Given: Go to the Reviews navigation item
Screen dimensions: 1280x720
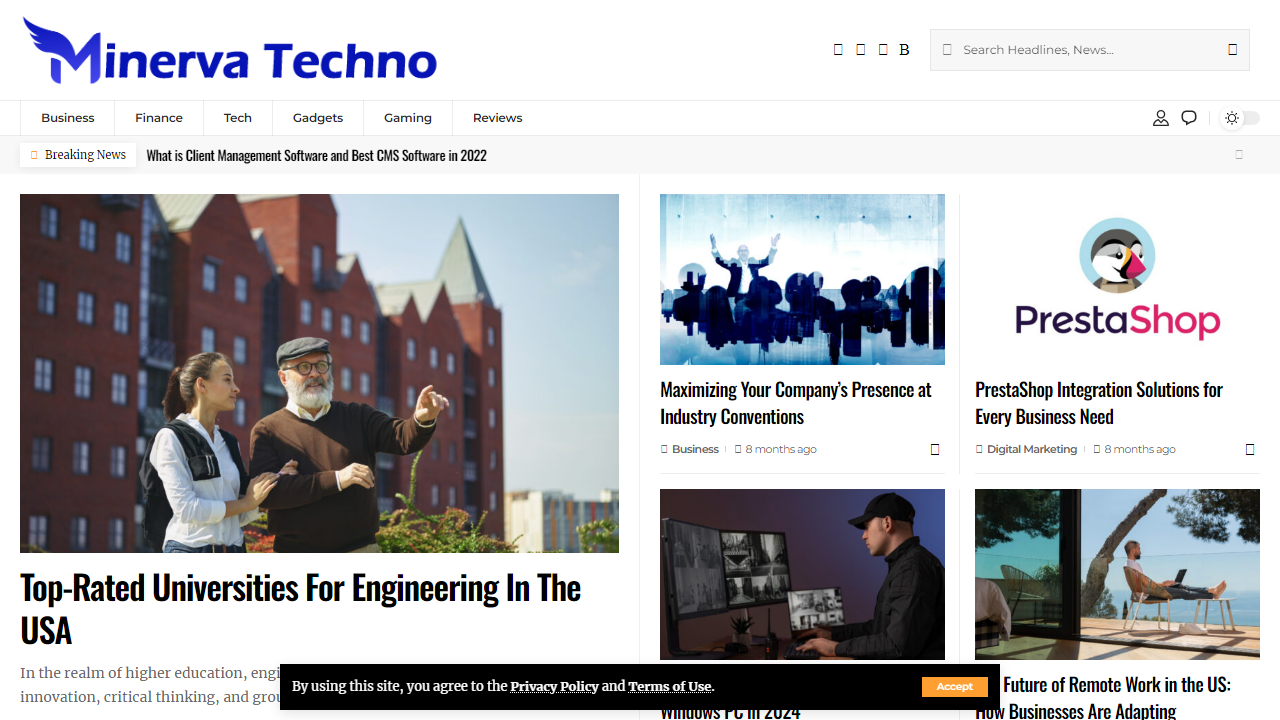Looking at the screenshot, I should pyautogui.click(x=497, y=118).
